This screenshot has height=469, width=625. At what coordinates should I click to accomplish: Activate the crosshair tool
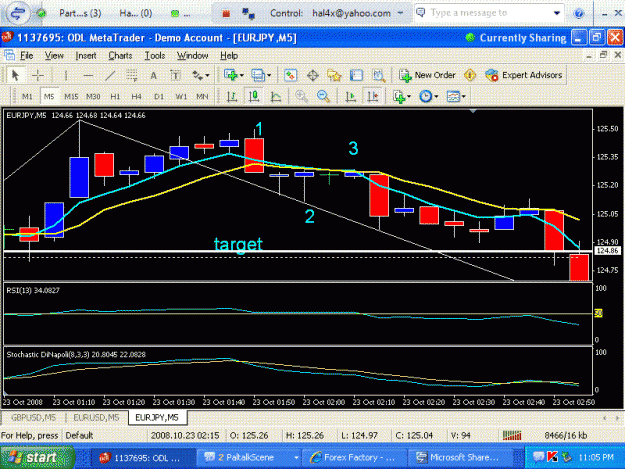(x=38, y=75)
